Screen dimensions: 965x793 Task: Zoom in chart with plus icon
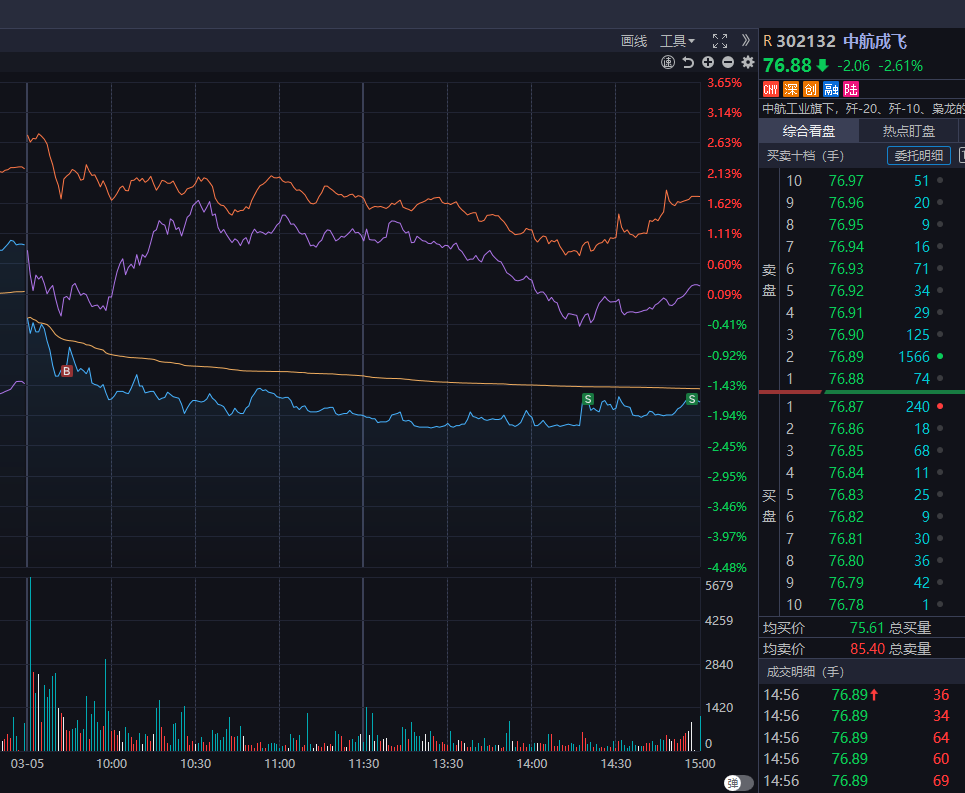[708, 63]
